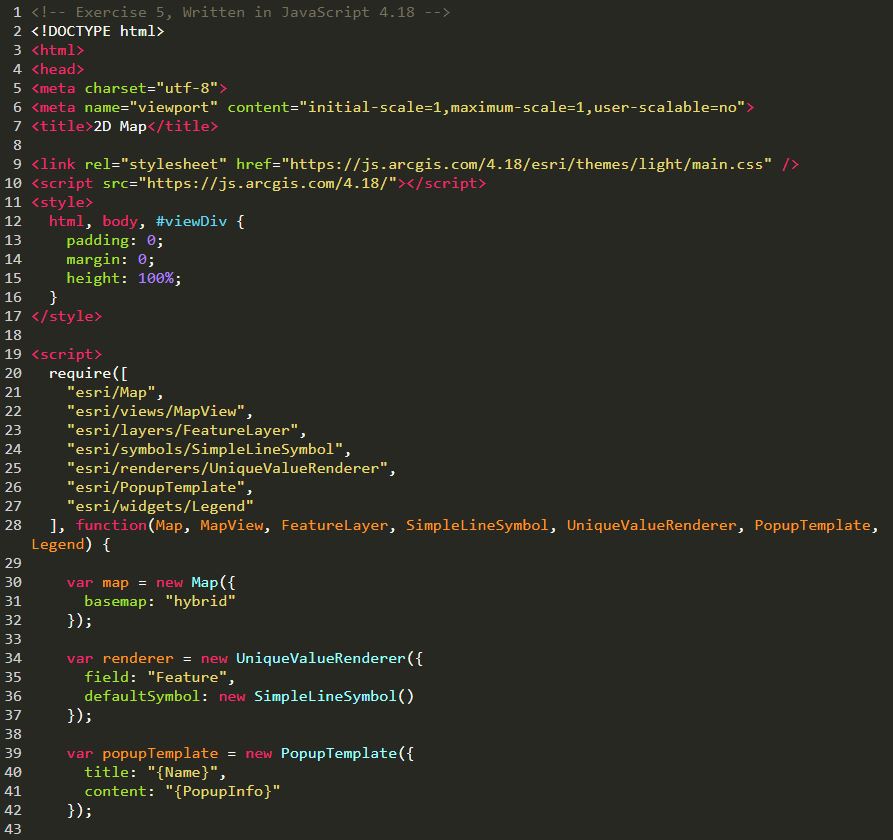Click the DOCTYPE html declaration

point(98,31)
